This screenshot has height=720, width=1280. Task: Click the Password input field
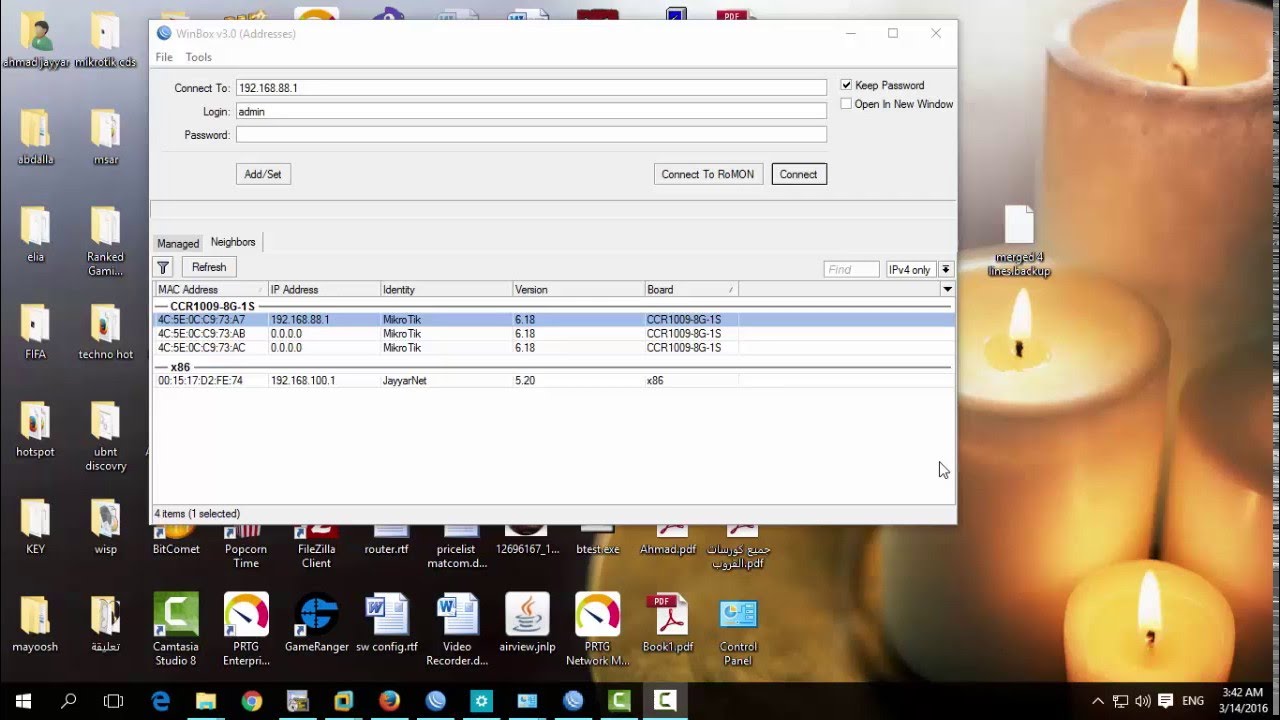[531, 135]
